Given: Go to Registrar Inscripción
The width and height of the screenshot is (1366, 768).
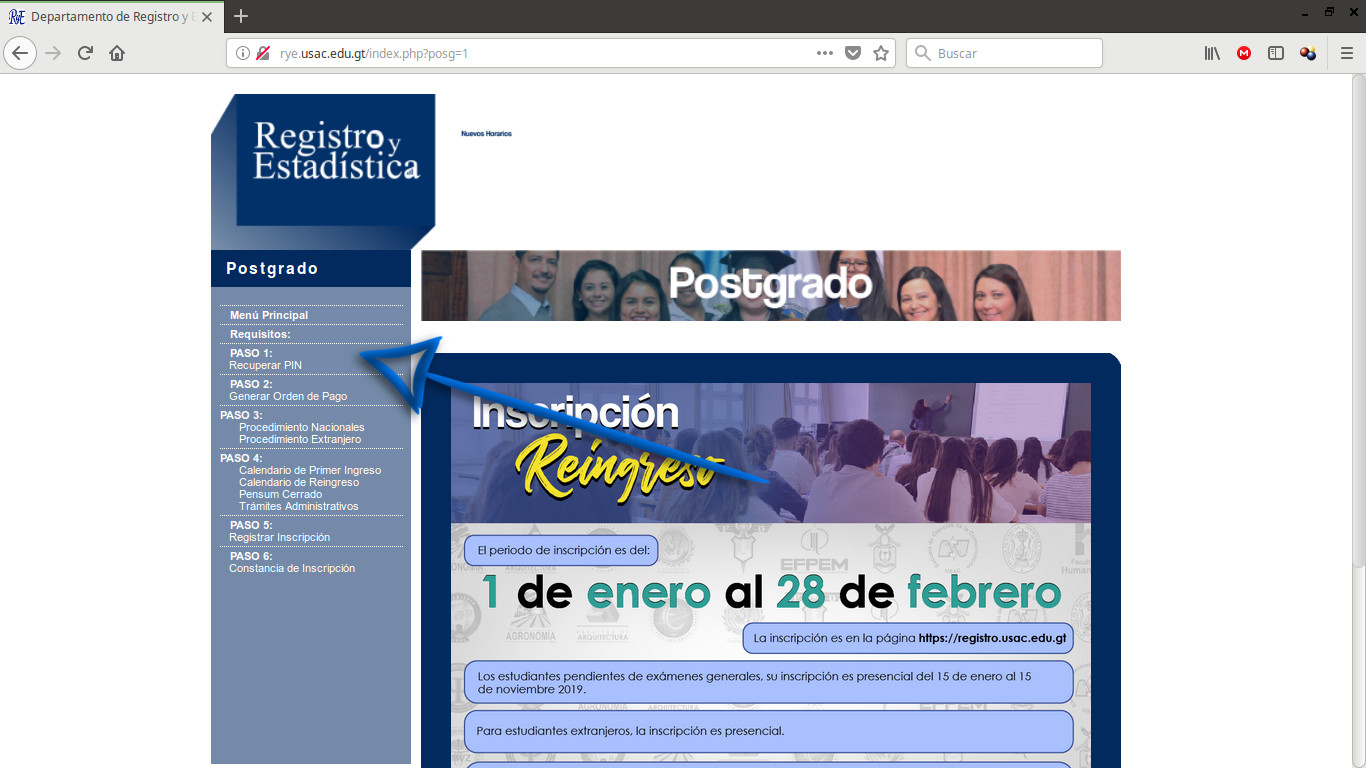Looking at the screenshot, I should 279,537.
